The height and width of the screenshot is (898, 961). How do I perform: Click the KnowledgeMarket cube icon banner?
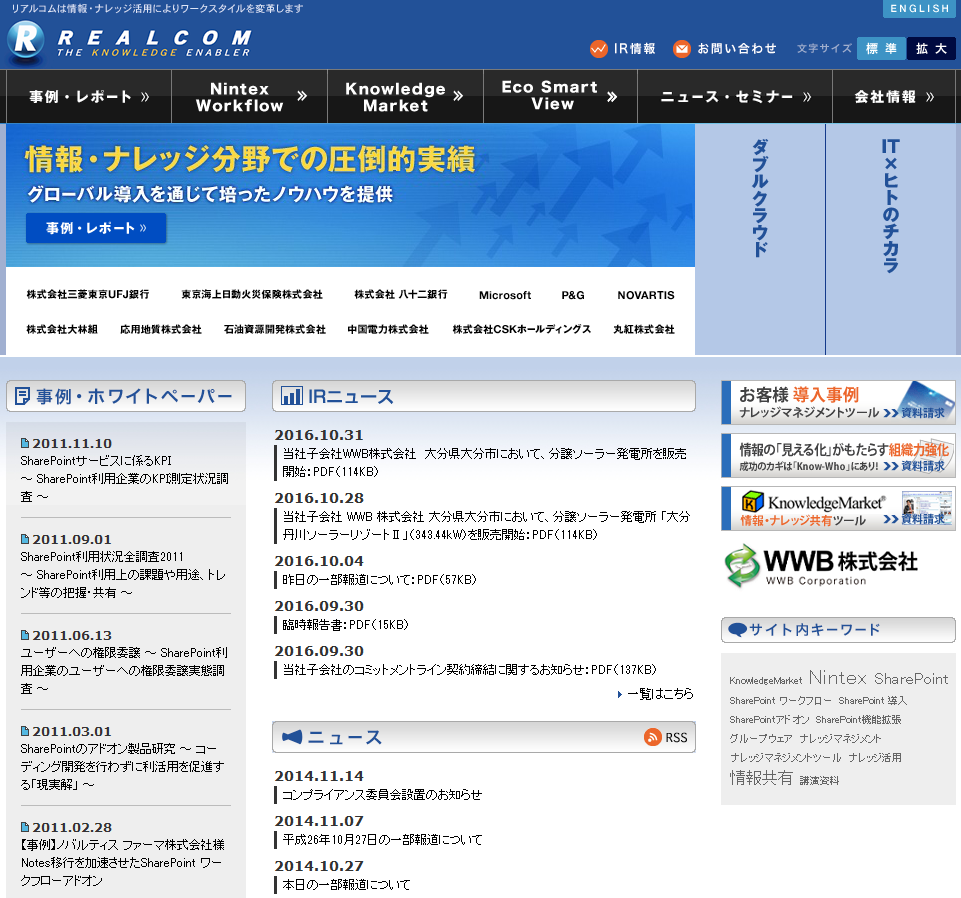point(838,509)
